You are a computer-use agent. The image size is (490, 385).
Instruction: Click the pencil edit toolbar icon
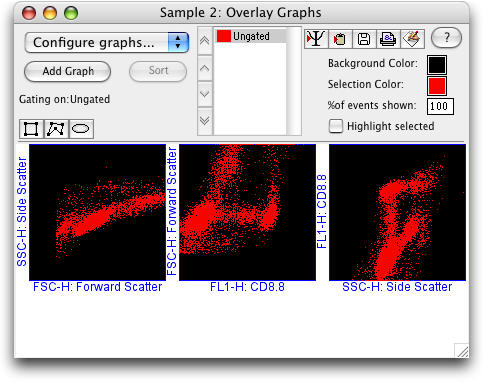tap(412, 39)
